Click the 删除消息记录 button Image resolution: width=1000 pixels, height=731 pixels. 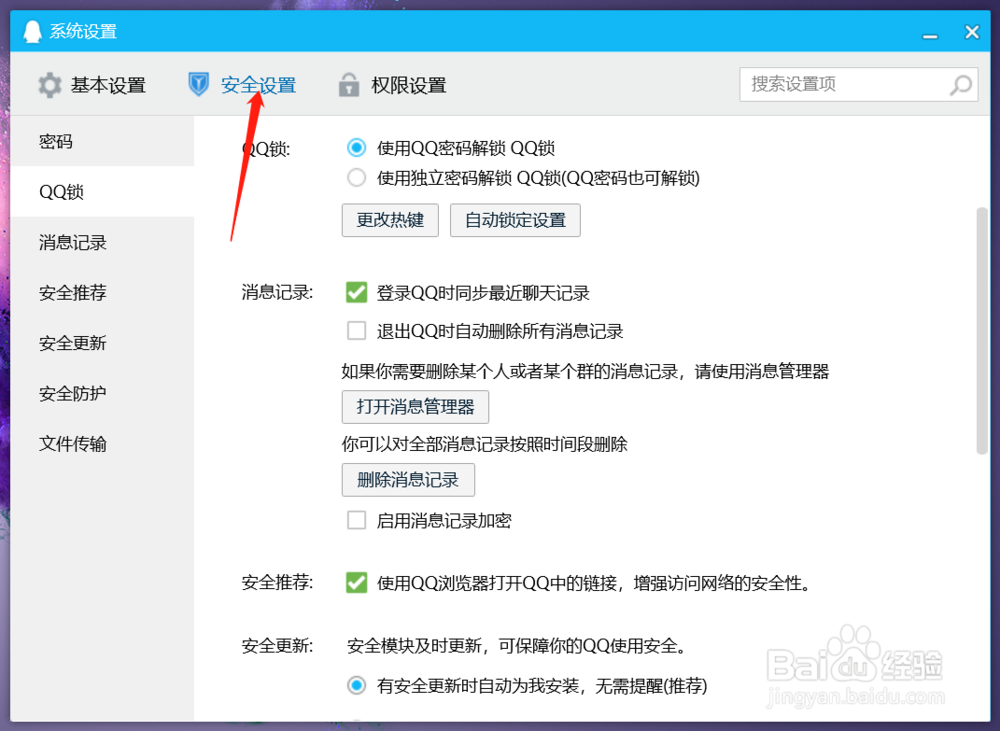coord(408,480)
